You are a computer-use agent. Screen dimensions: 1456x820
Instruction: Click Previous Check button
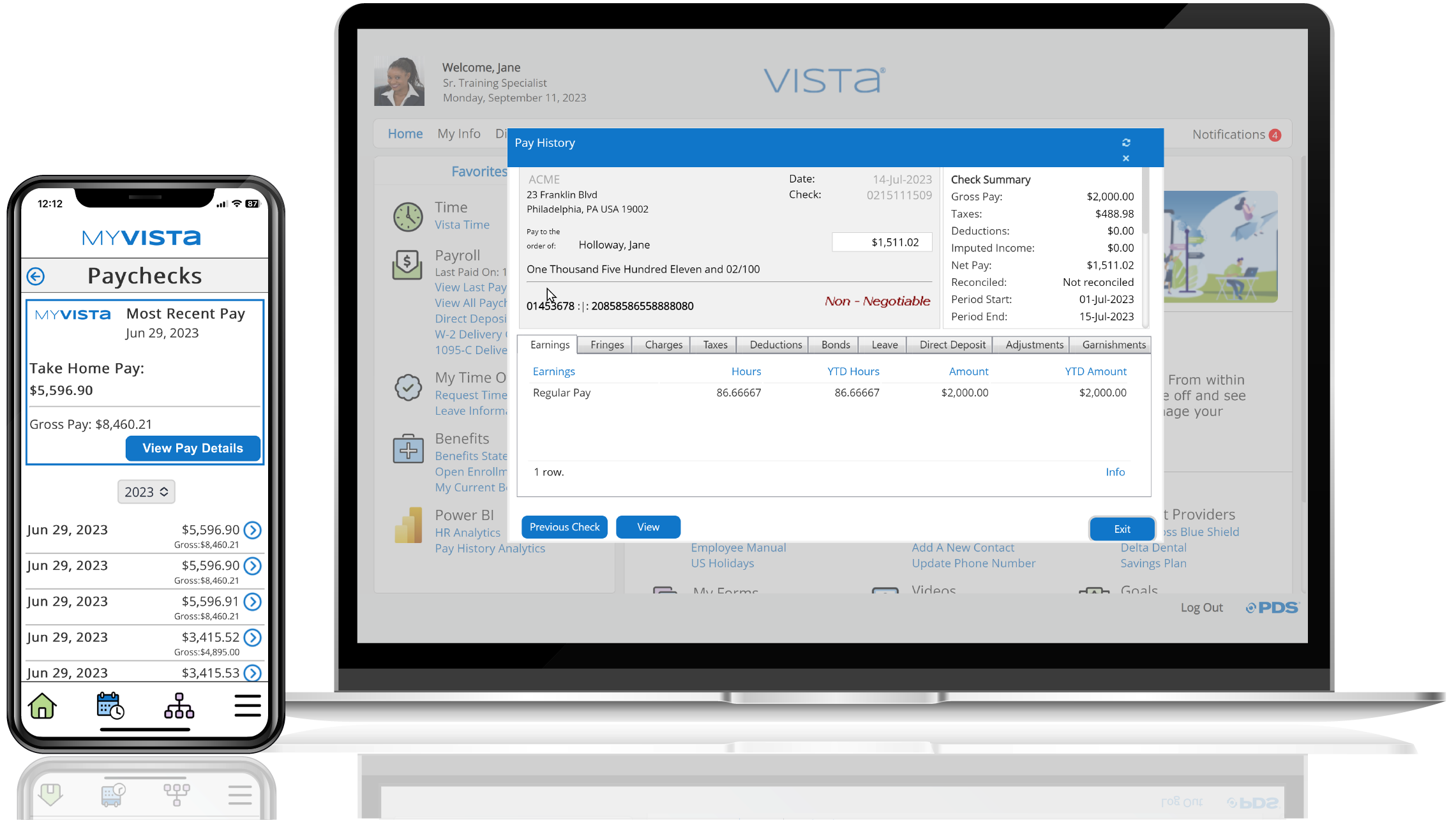click(x=565, y=526)
